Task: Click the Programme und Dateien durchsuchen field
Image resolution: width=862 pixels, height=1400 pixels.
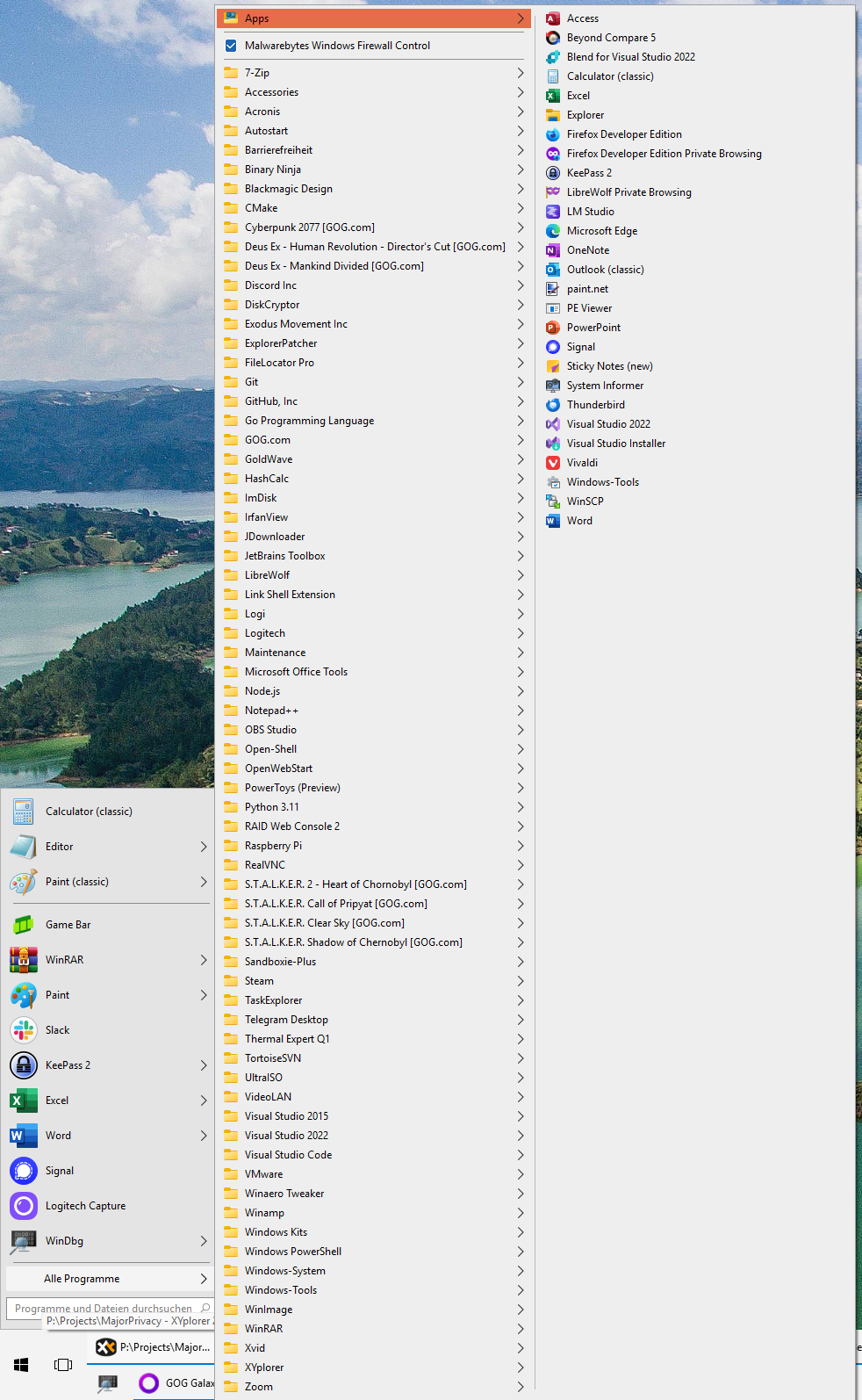Action: [x=110, y=1309]
